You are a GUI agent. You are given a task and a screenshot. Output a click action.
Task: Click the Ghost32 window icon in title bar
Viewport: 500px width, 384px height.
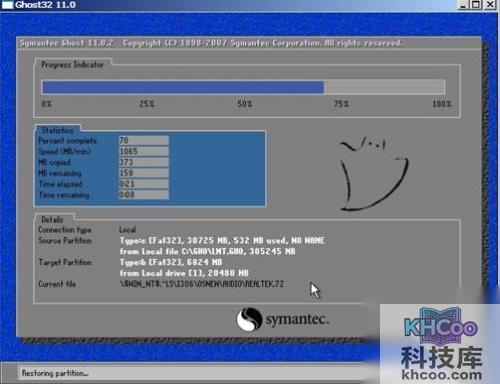[x=7, y=5]
